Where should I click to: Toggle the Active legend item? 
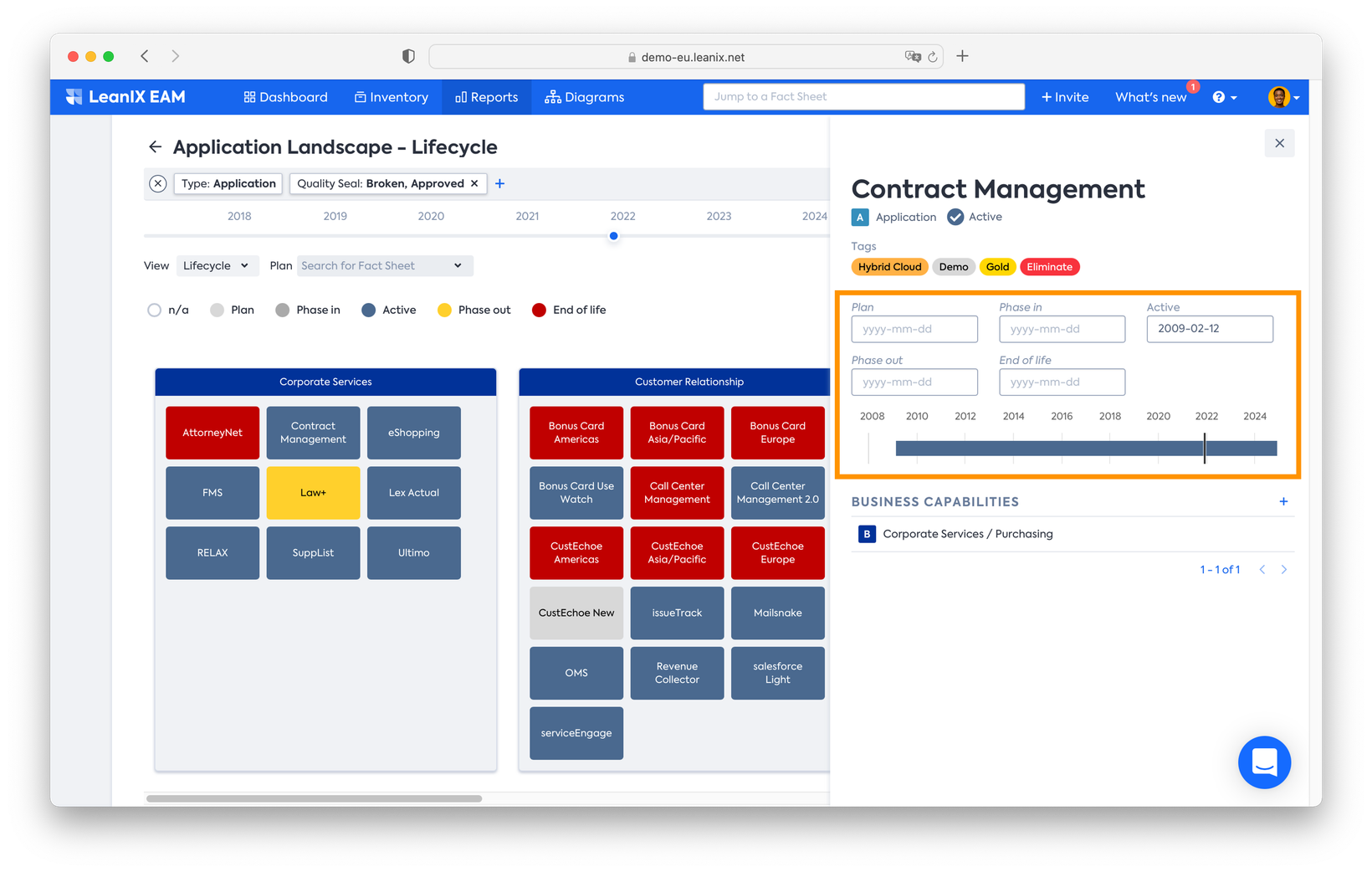[x=389, y=310]
